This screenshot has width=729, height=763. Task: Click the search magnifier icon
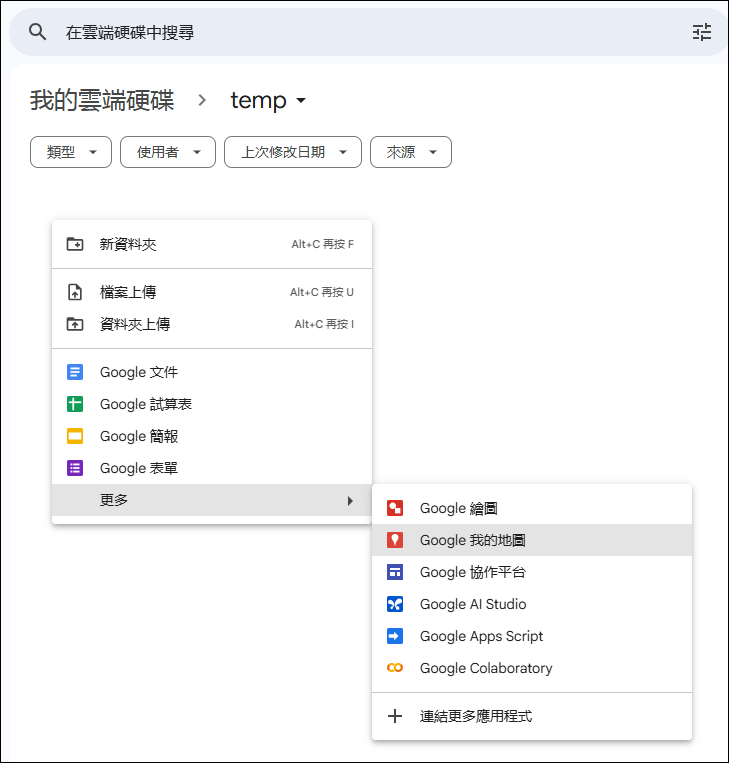click(x=37, y=32)
